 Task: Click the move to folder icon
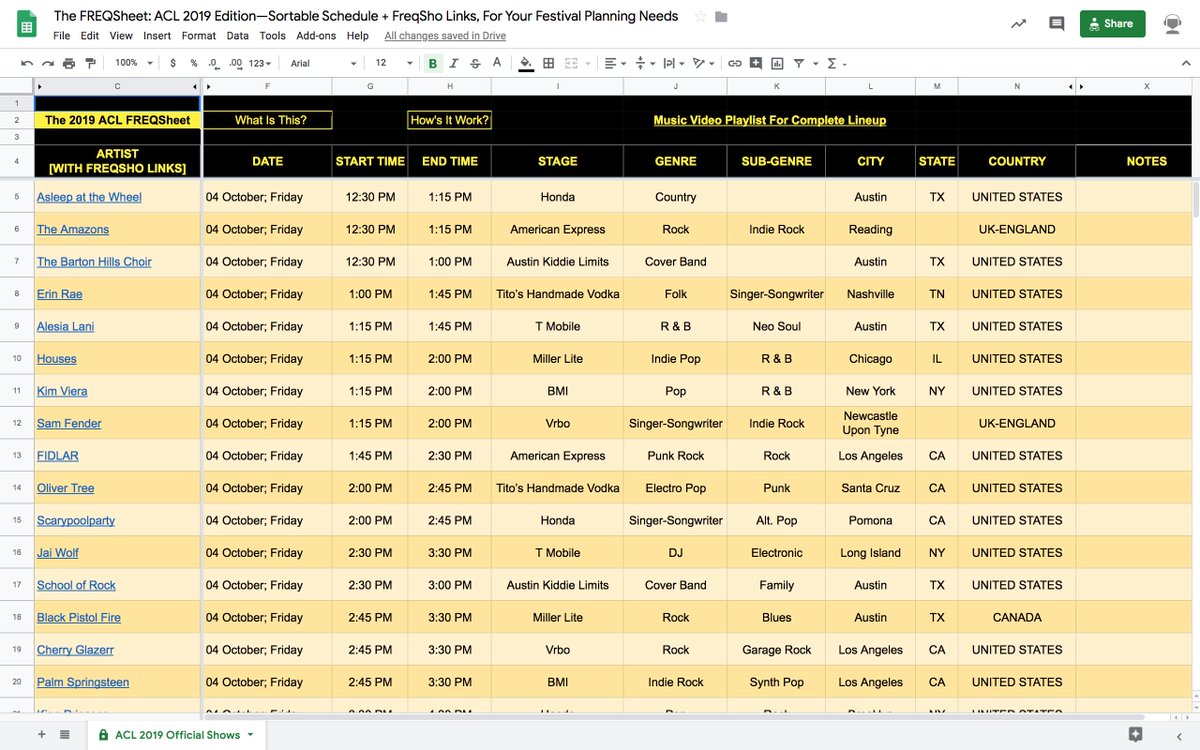point(721,16)
